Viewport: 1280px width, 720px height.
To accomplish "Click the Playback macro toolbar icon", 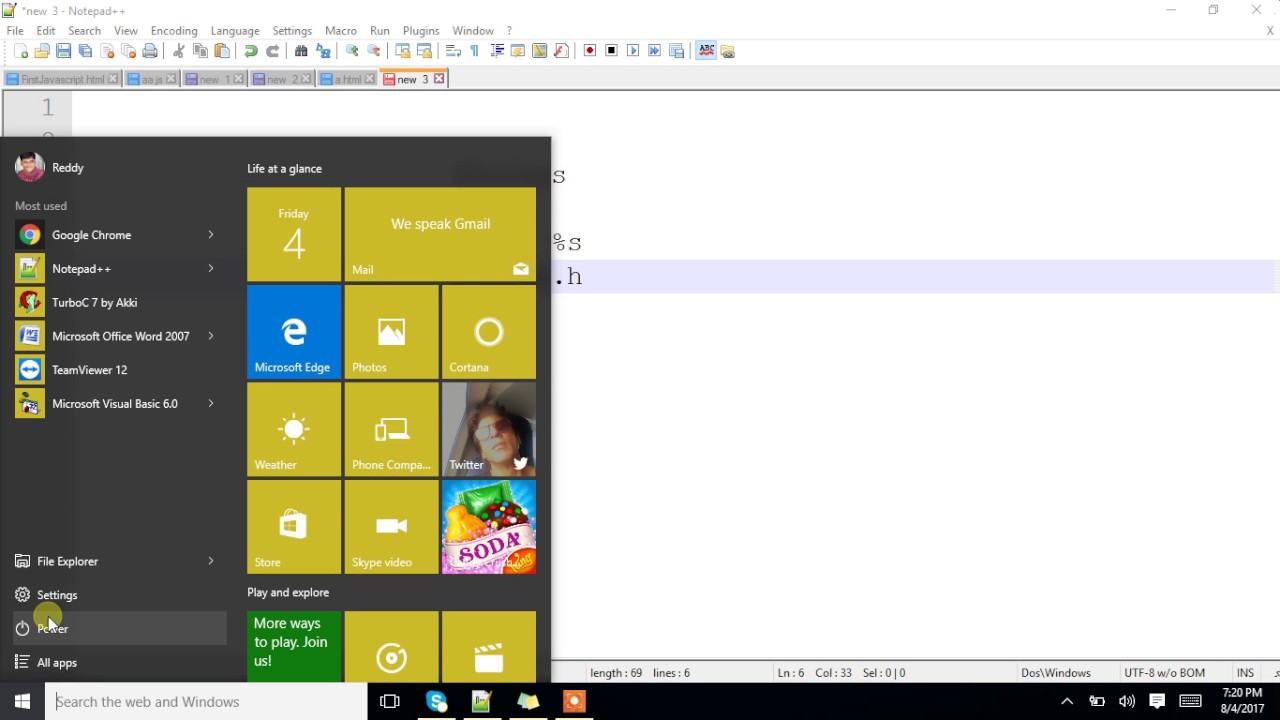I will [633, 51].
